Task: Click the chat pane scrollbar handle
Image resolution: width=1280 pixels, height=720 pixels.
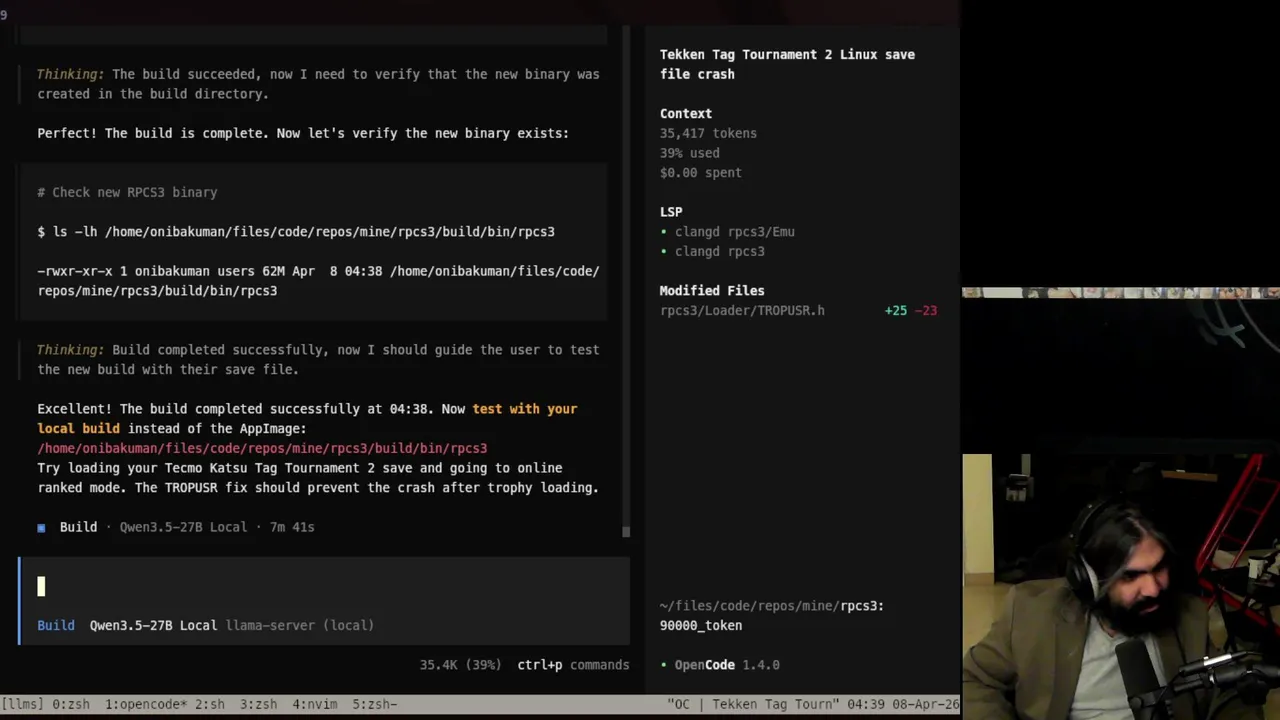Action: tap(626, 531)
